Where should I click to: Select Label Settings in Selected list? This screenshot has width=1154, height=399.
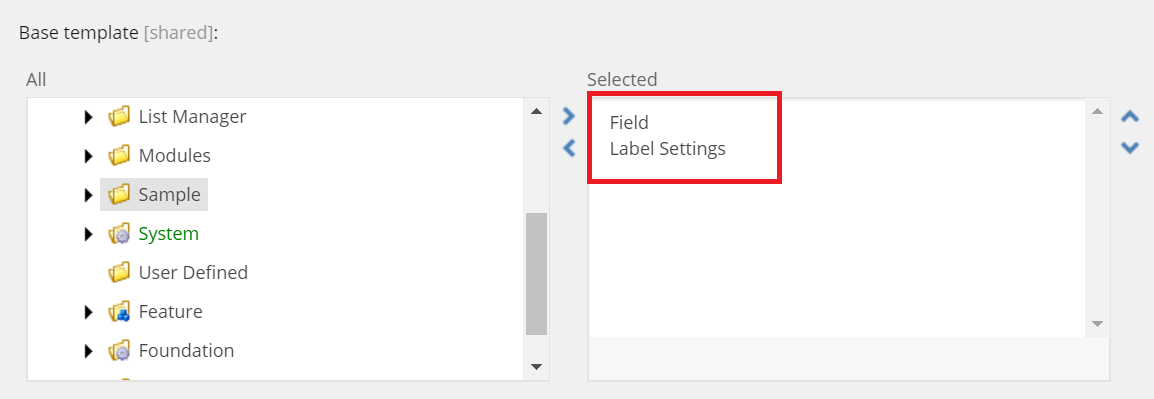(668, 149)
